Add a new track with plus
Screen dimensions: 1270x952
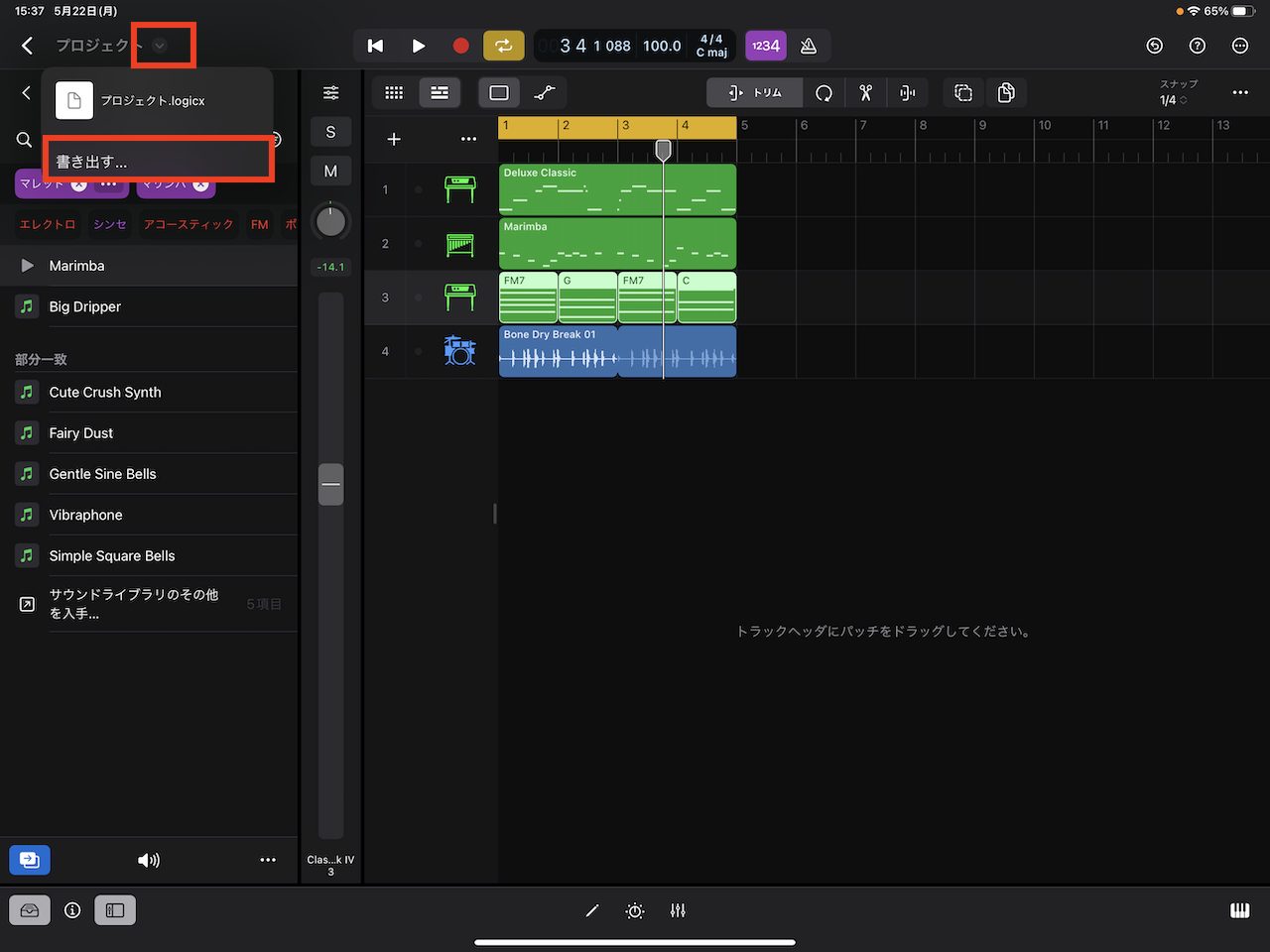[394, 139]
